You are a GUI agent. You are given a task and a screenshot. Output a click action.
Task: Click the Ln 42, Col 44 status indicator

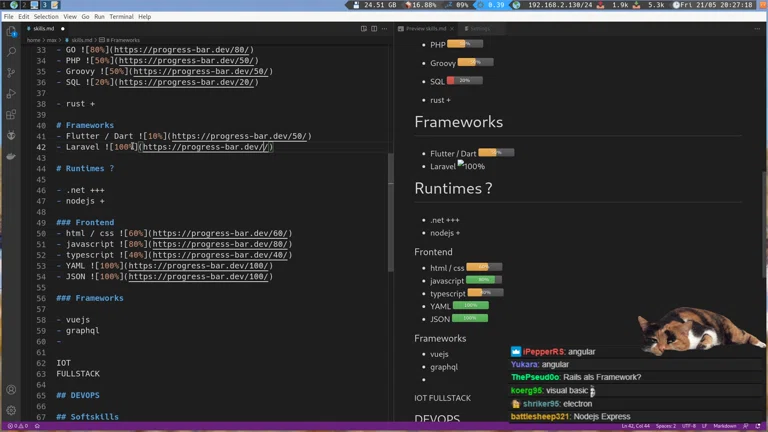click(635, 426)
